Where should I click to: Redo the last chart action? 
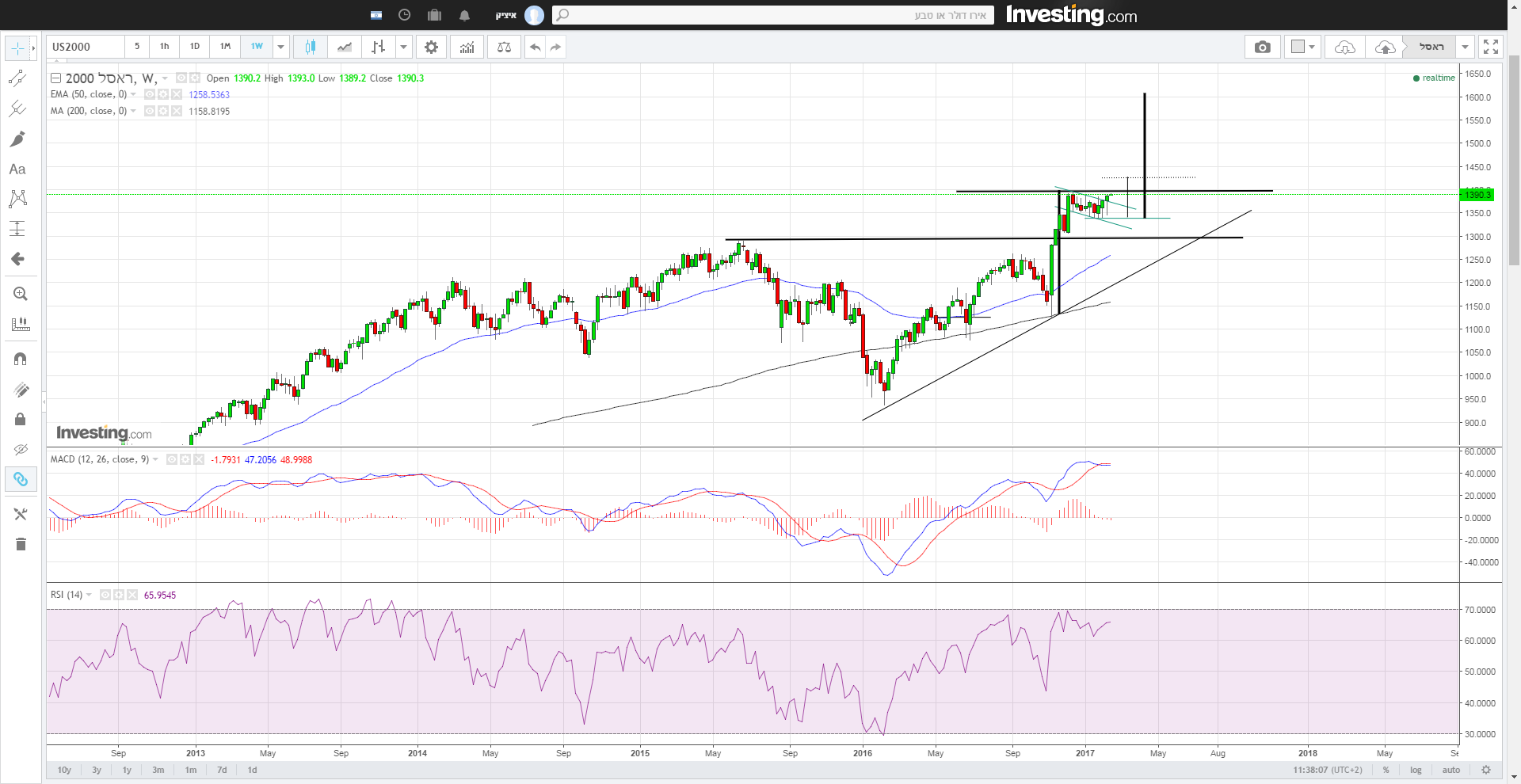(555, 47)
